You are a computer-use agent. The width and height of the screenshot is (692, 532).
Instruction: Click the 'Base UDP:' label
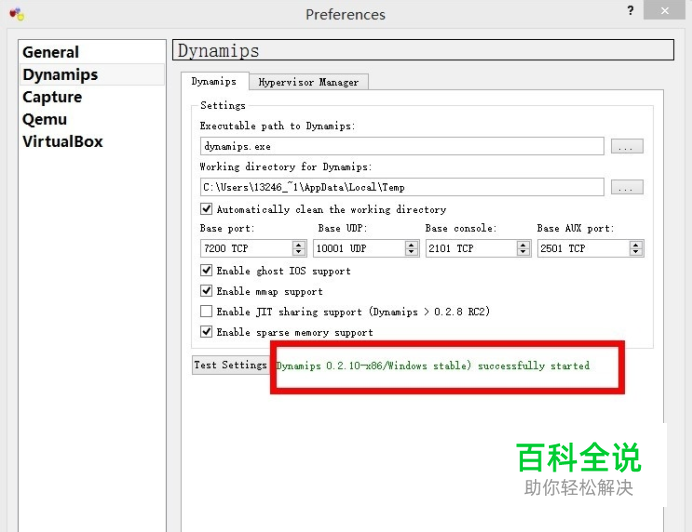(x=342, y=228)
